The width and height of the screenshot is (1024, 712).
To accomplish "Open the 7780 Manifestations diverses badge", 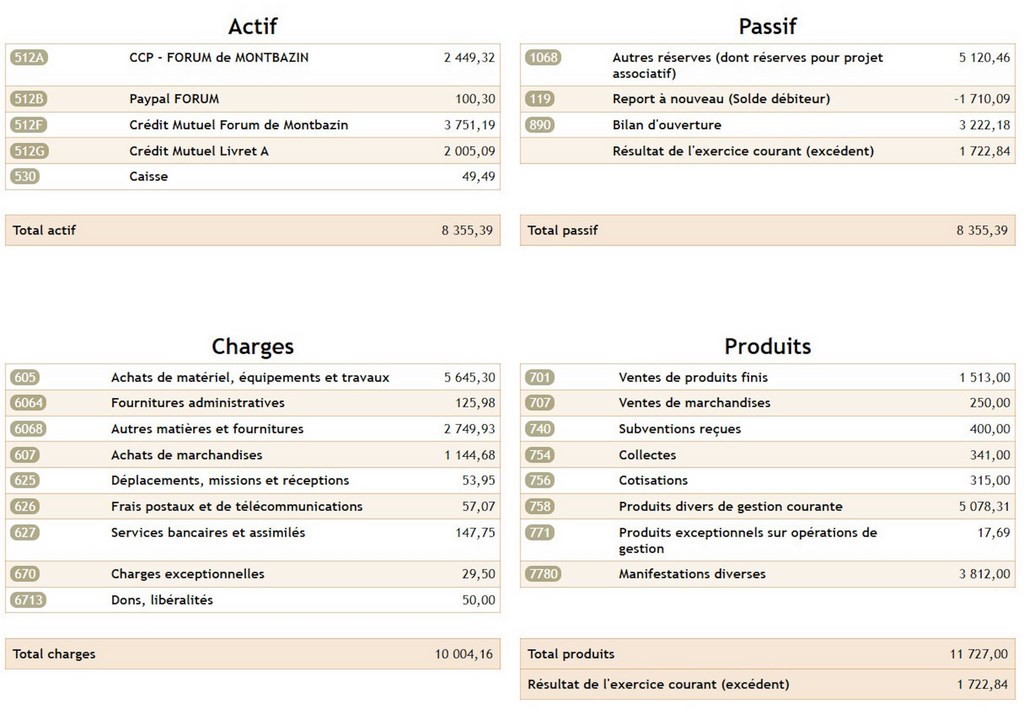I will tap(542, 574).
